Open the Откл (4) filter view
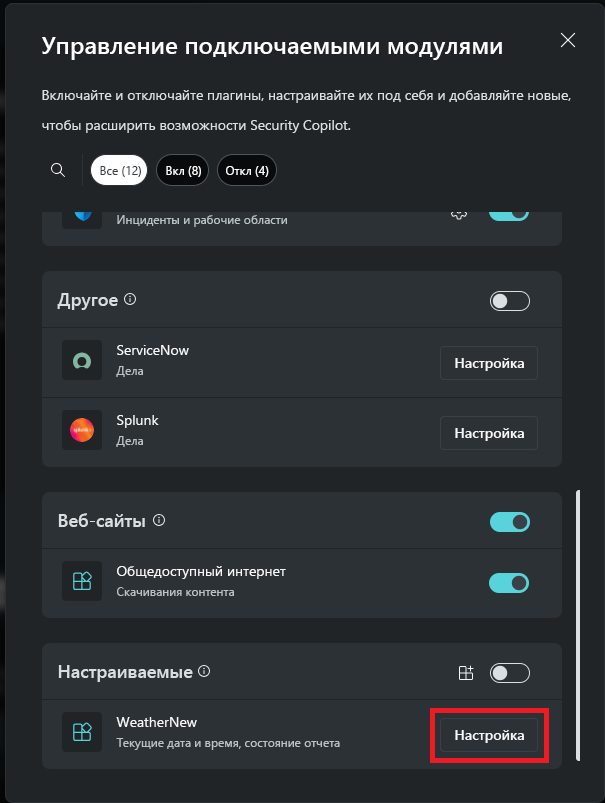This screenshot has height=803, width=605. point(246,169)
